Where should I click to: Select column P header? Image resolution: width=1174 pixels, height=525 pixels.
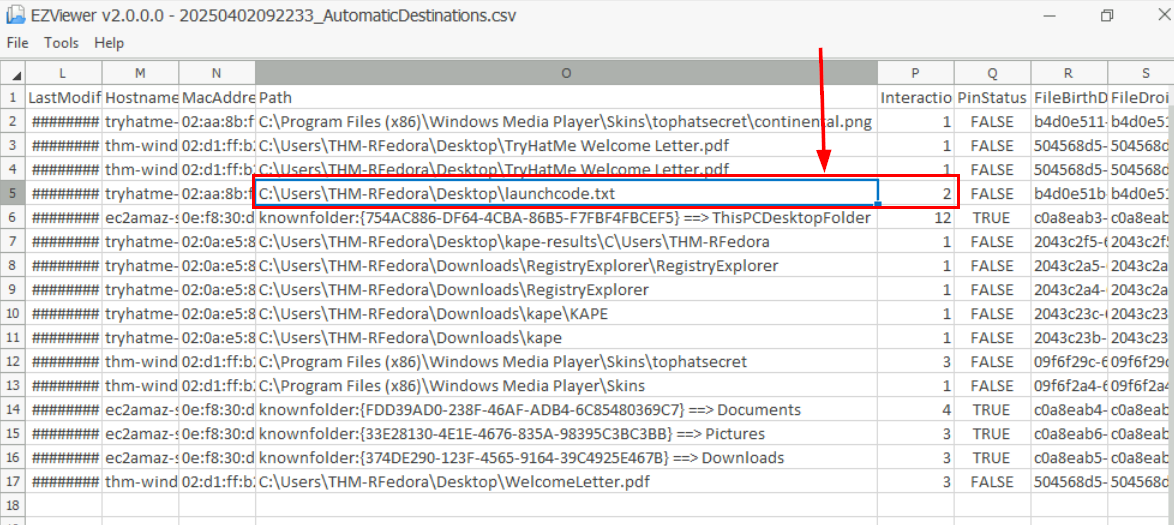(915, 73)
